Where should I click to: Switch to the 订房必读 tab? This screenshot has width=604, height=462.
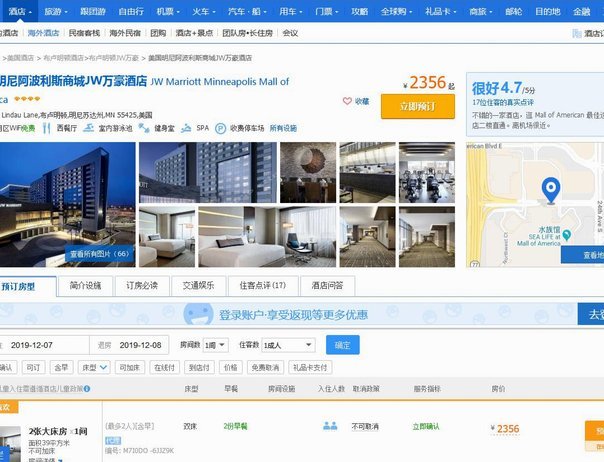point(142,286)
